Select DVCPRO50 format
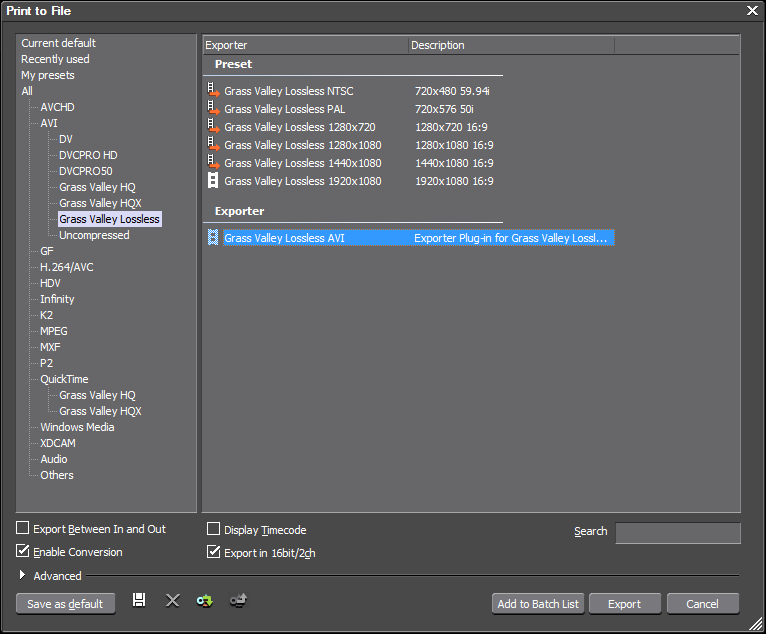This screenshot has width=766, height=634. (x=85, y=171)
